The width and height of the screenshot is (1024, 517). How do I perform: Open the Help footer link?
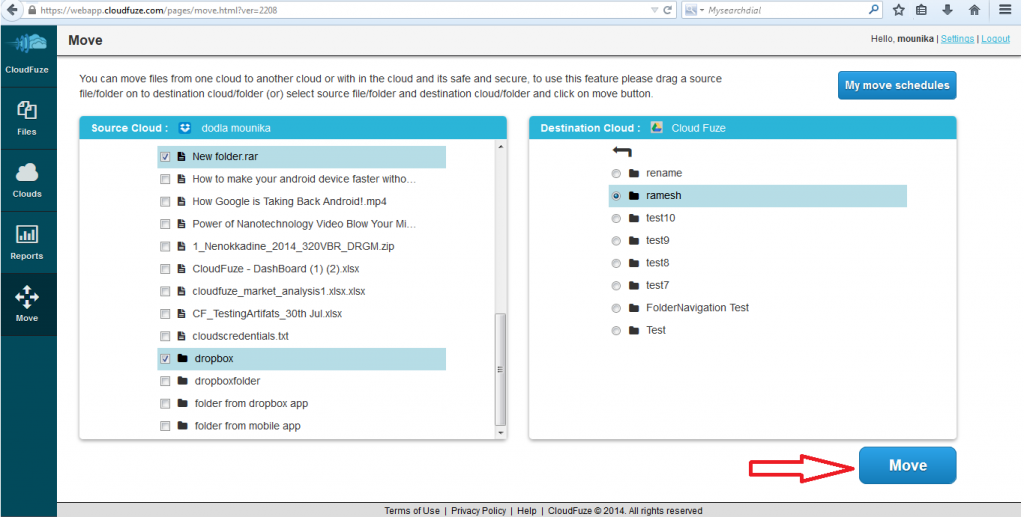(x=527, y=510)
